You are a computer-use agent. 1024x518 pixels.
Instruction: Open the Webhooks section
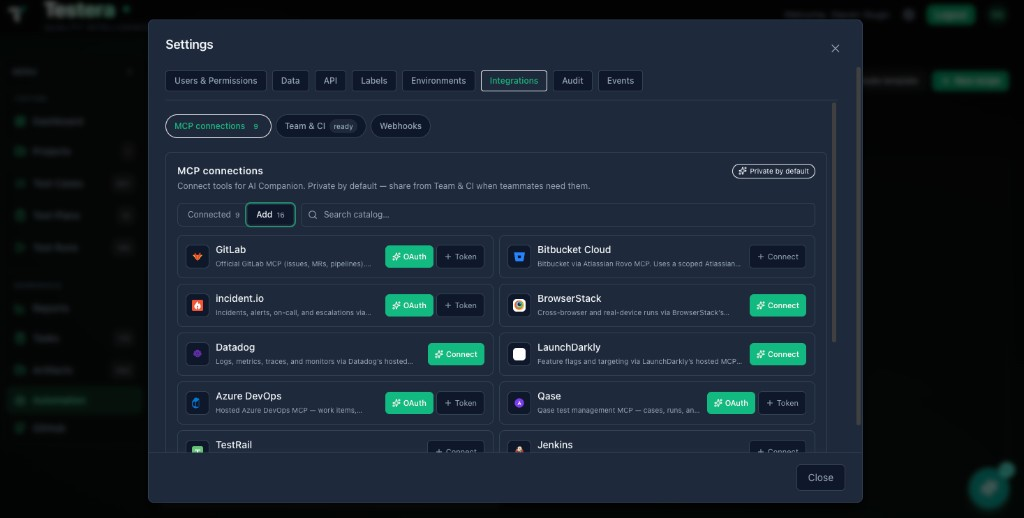(400, 126)
